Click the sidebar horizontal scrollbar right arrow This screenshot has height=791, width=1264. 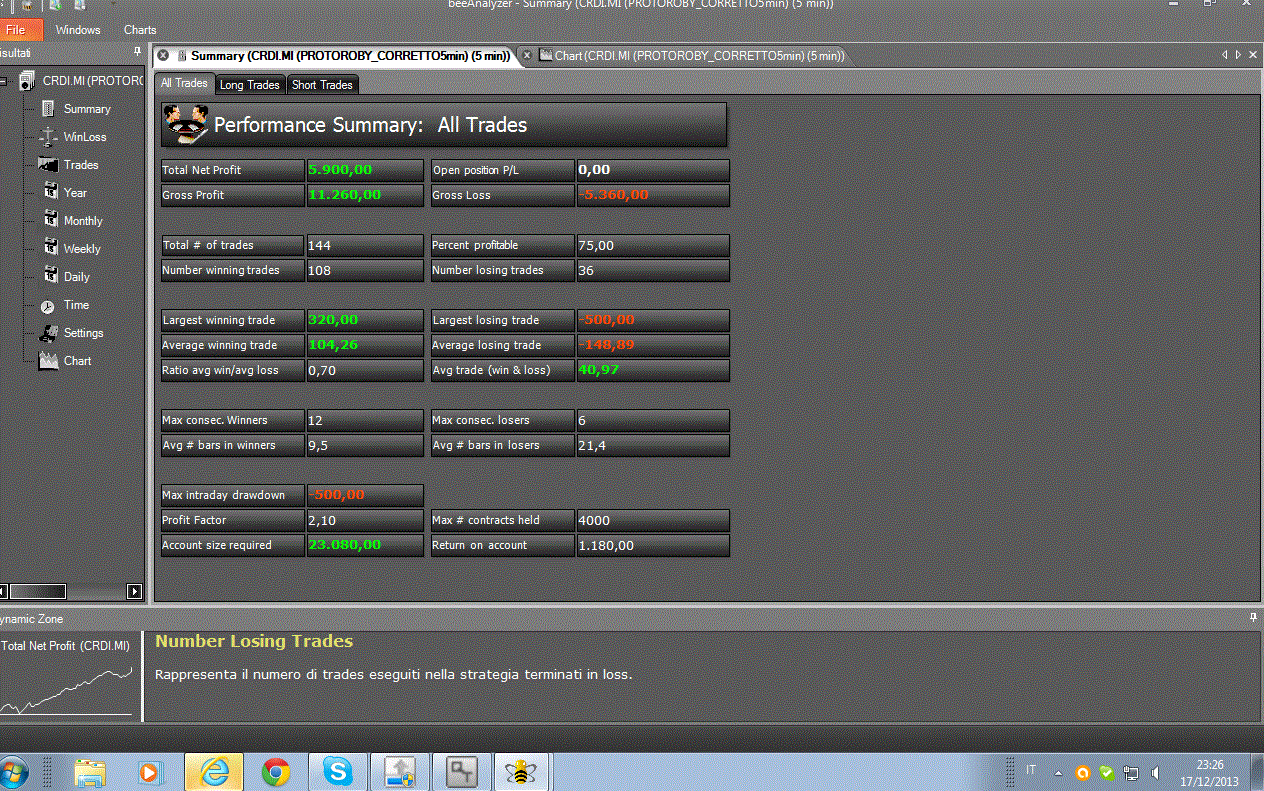click(135, 592)
